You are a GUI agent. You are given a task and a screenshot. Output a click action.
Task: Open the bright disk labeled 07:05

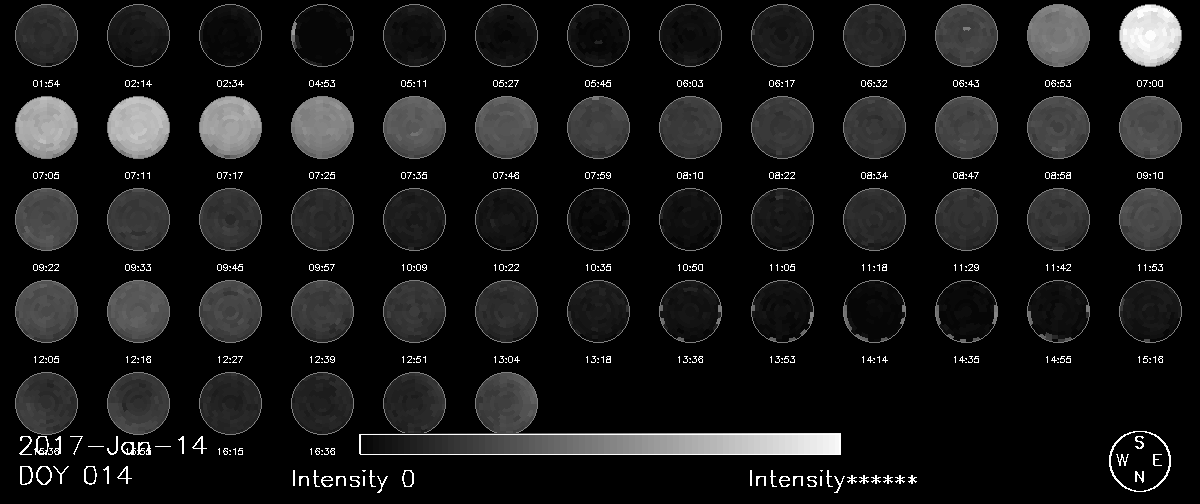pyautogui.click(x=46, y=127)
